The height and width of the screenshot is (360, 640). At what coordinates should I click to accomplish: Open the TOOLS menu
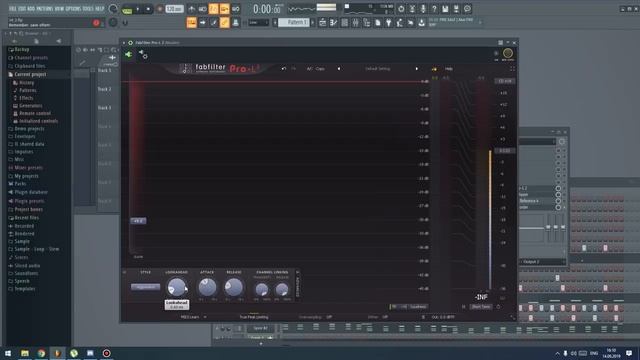(88, 9)
